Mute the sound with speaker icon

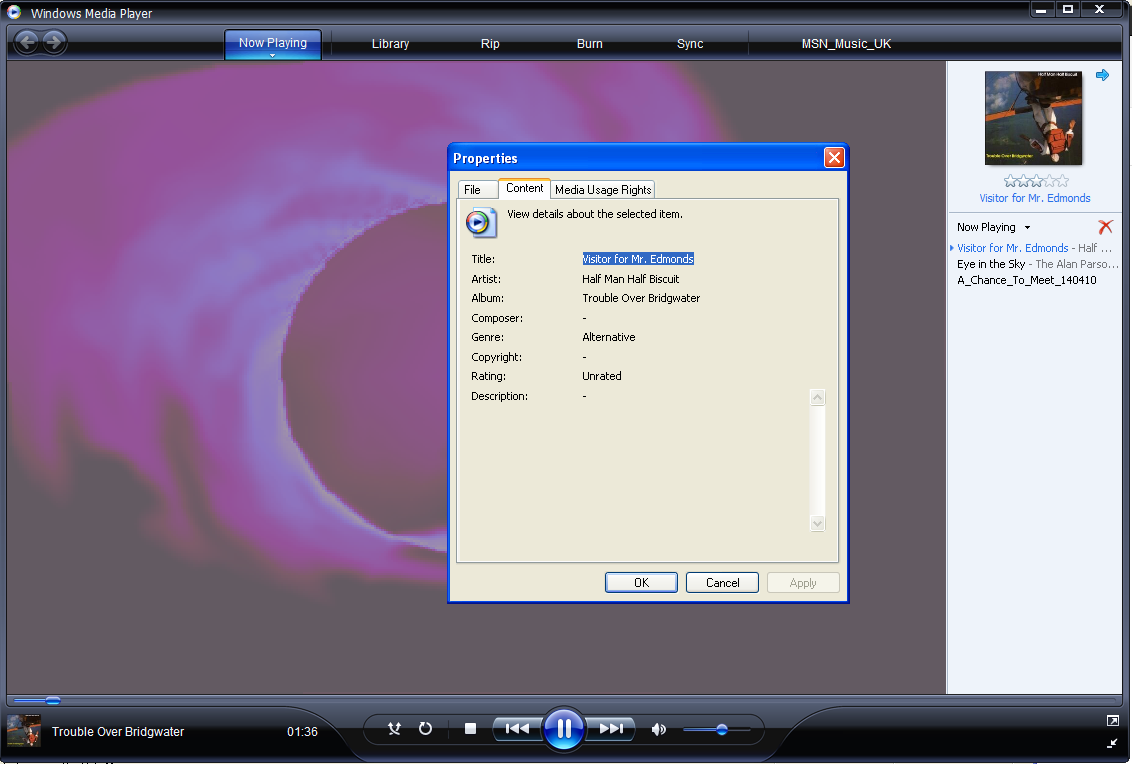tap(658, 729)
